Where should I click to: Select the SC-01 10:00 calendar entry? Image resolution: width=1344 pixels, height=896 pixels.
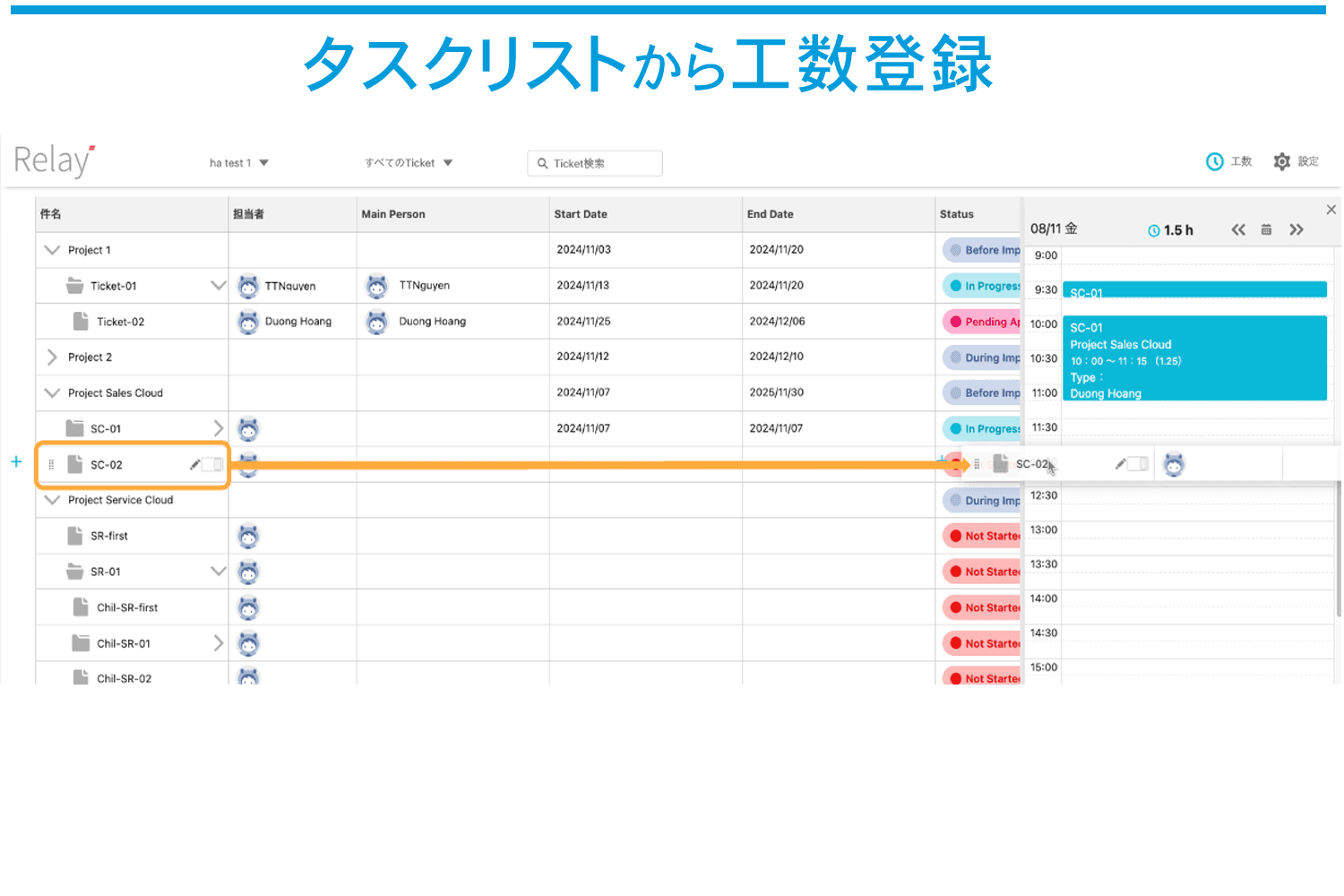[x=1193, y=358]
